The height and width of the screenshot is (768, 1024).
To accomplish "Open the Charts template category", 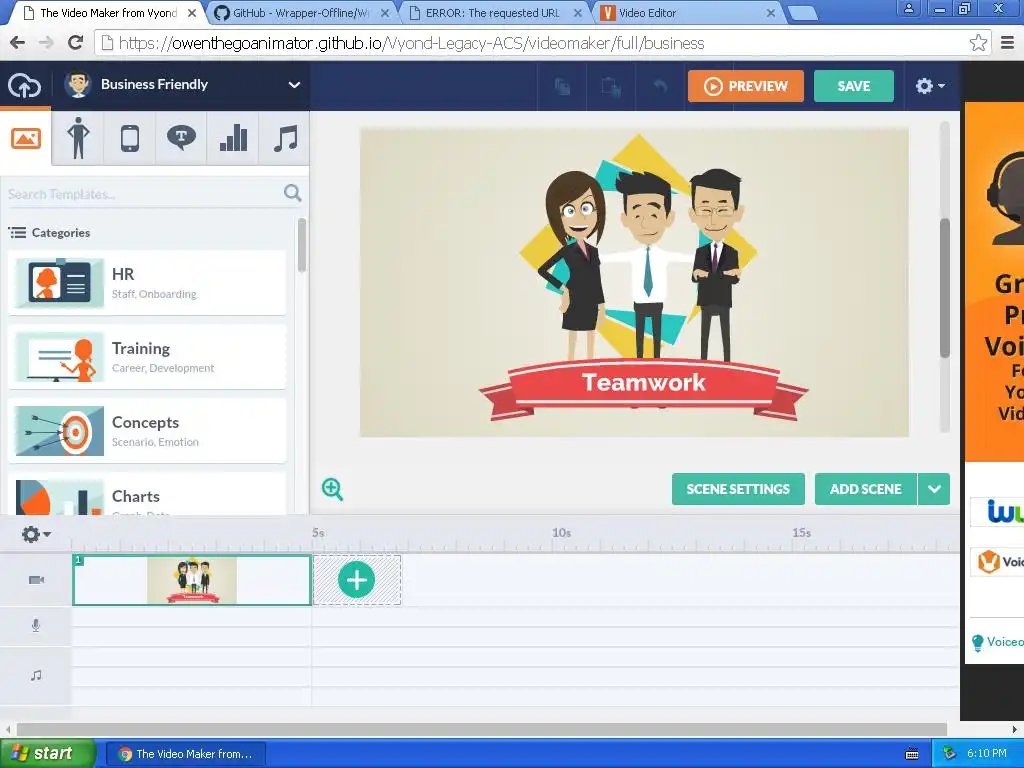I will (x=147, y=494).
